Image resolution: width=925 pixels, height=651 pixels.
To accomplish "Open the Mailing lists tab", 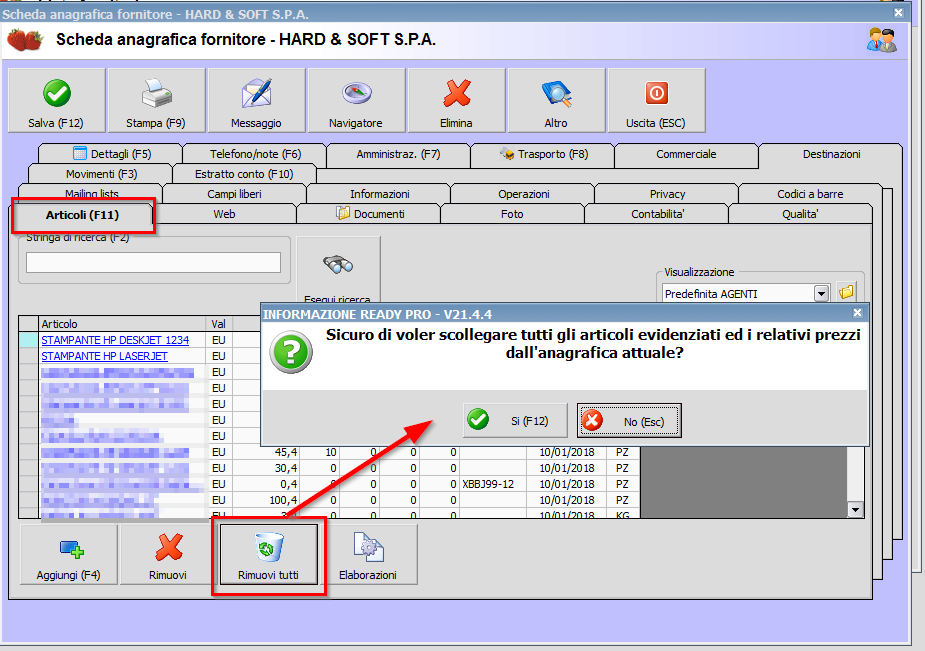I will (x=91, y=192).
